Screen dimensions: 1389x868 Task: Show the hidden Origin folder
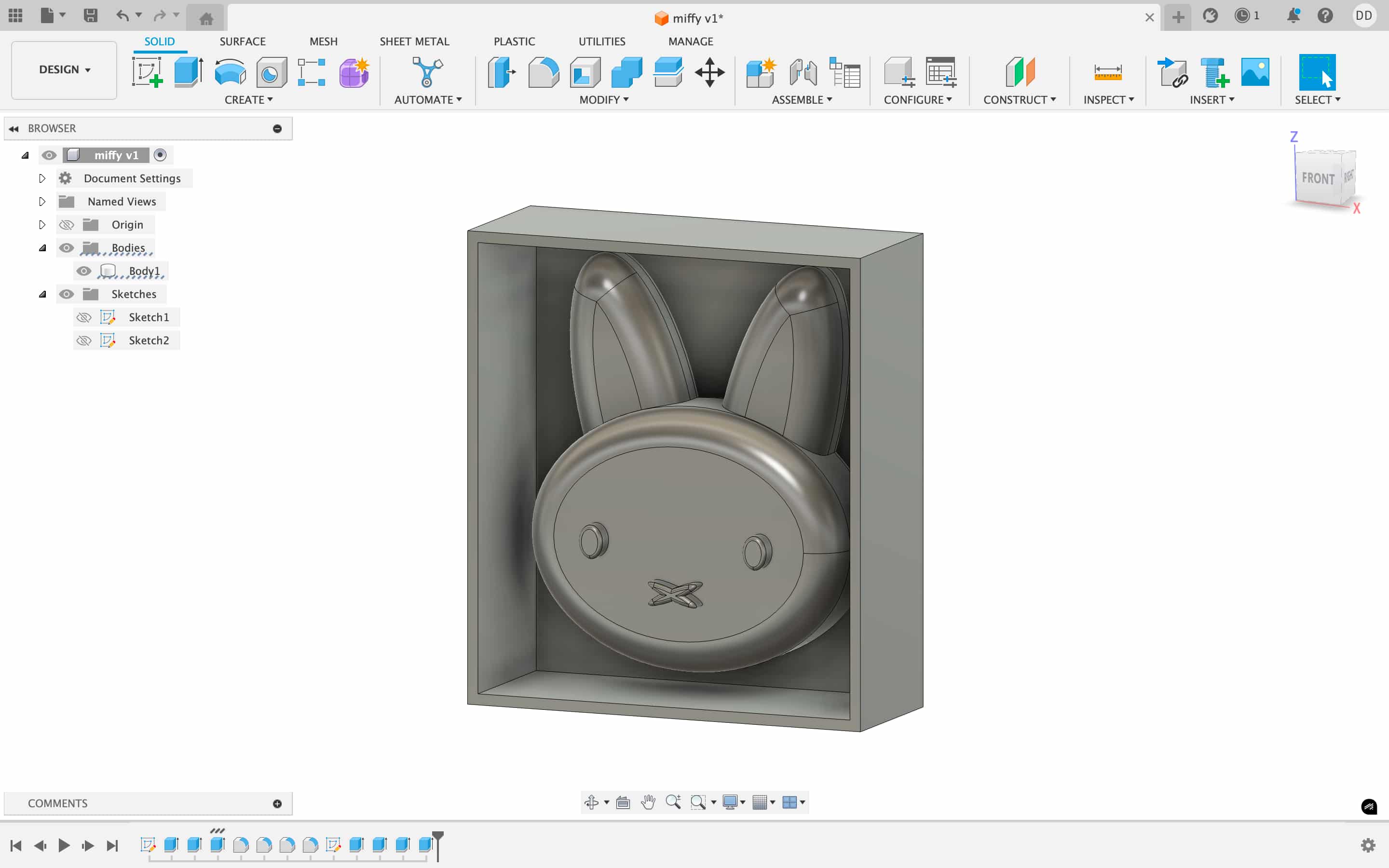tap(67, 224)
